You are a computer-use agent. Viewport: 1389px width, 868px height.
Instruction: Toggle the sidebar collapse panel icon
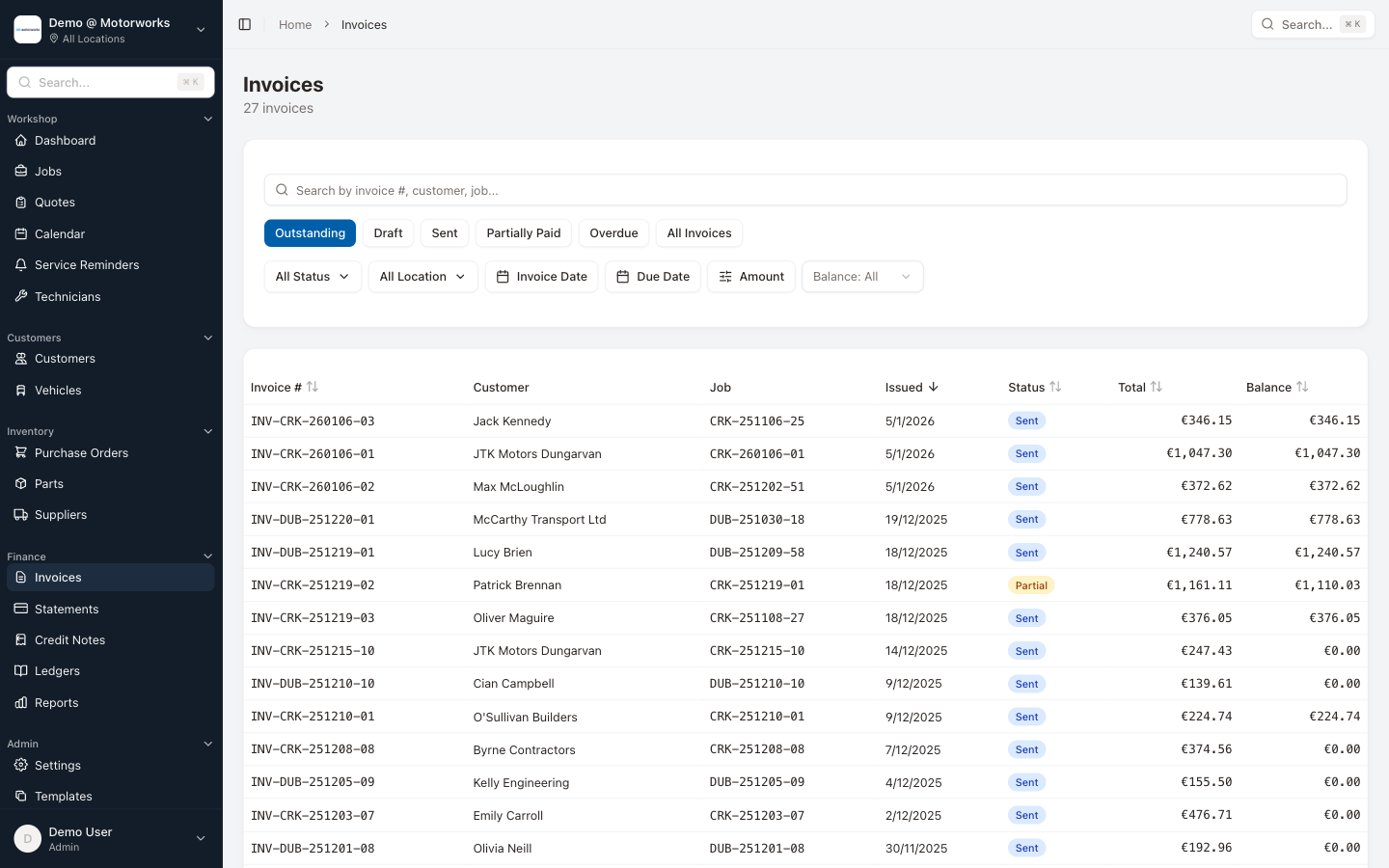tap(244, 24)
